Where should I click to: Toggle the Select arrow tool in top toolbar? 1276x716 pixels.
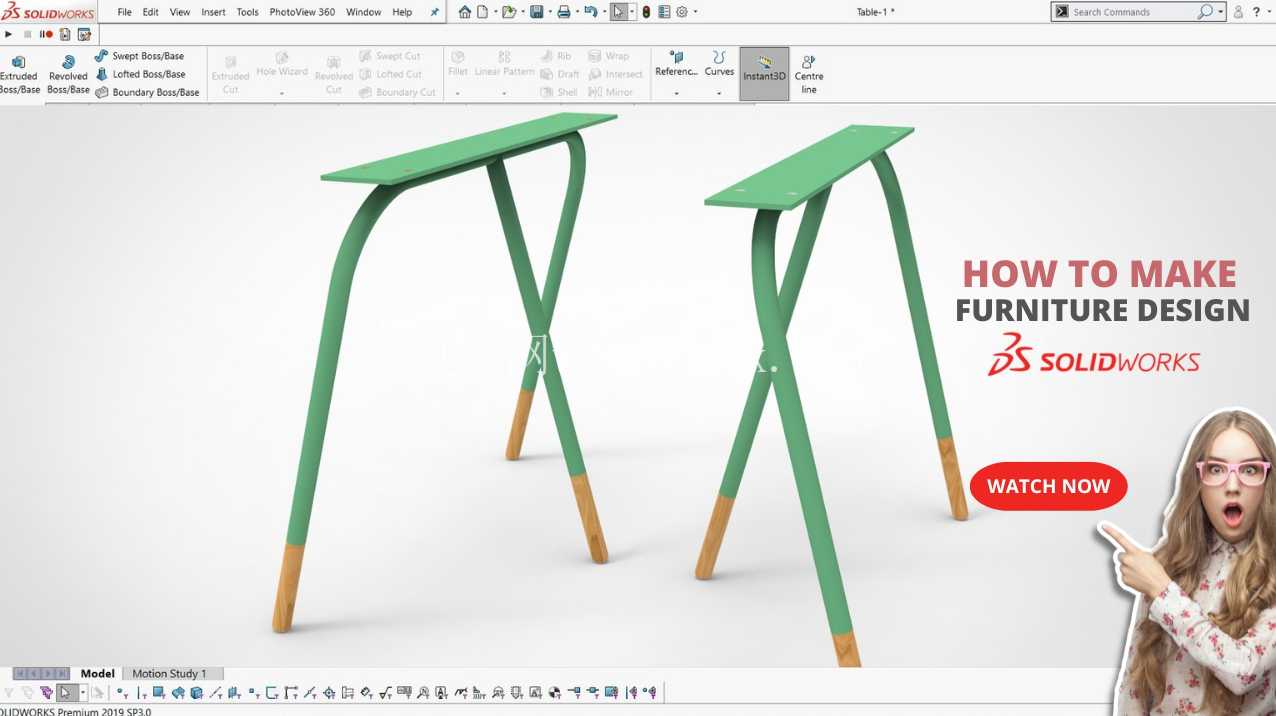click(619, 12)
